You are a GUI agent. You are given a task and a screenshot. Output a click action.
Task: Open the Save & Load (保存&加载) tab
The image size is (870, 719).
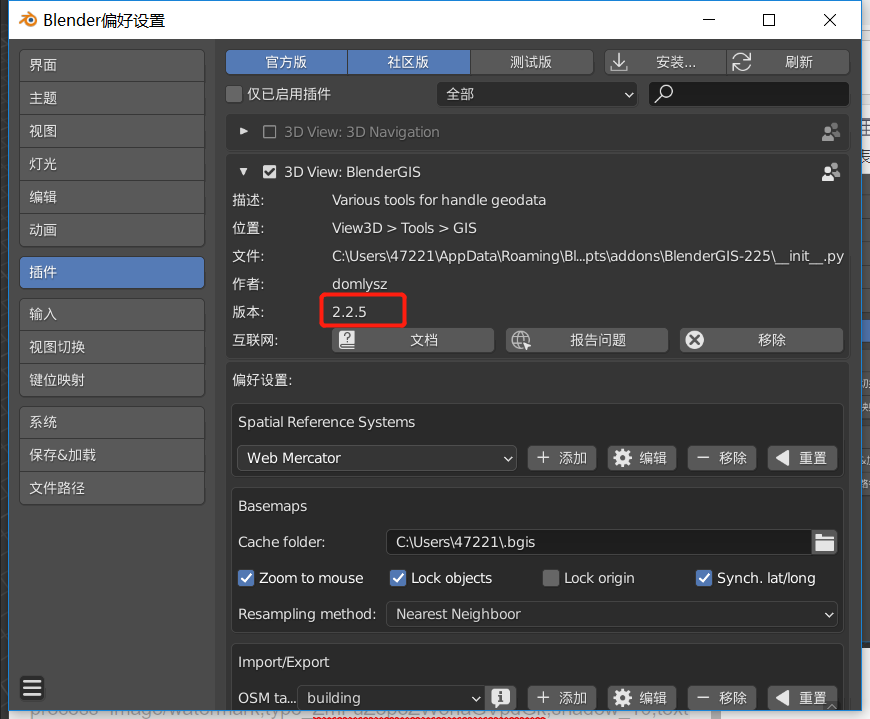112,455
